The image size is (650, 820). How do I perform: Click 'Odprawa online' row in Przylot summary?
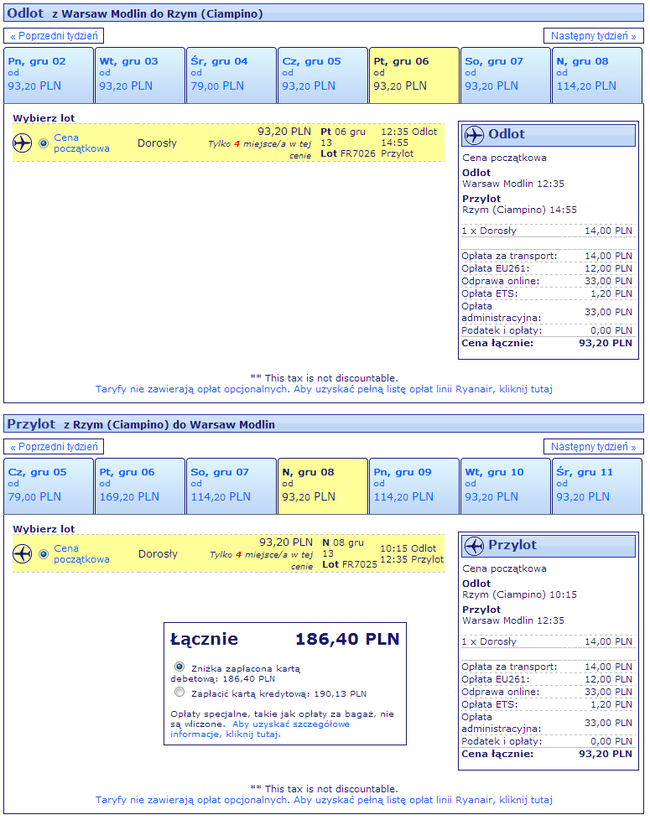547,692
